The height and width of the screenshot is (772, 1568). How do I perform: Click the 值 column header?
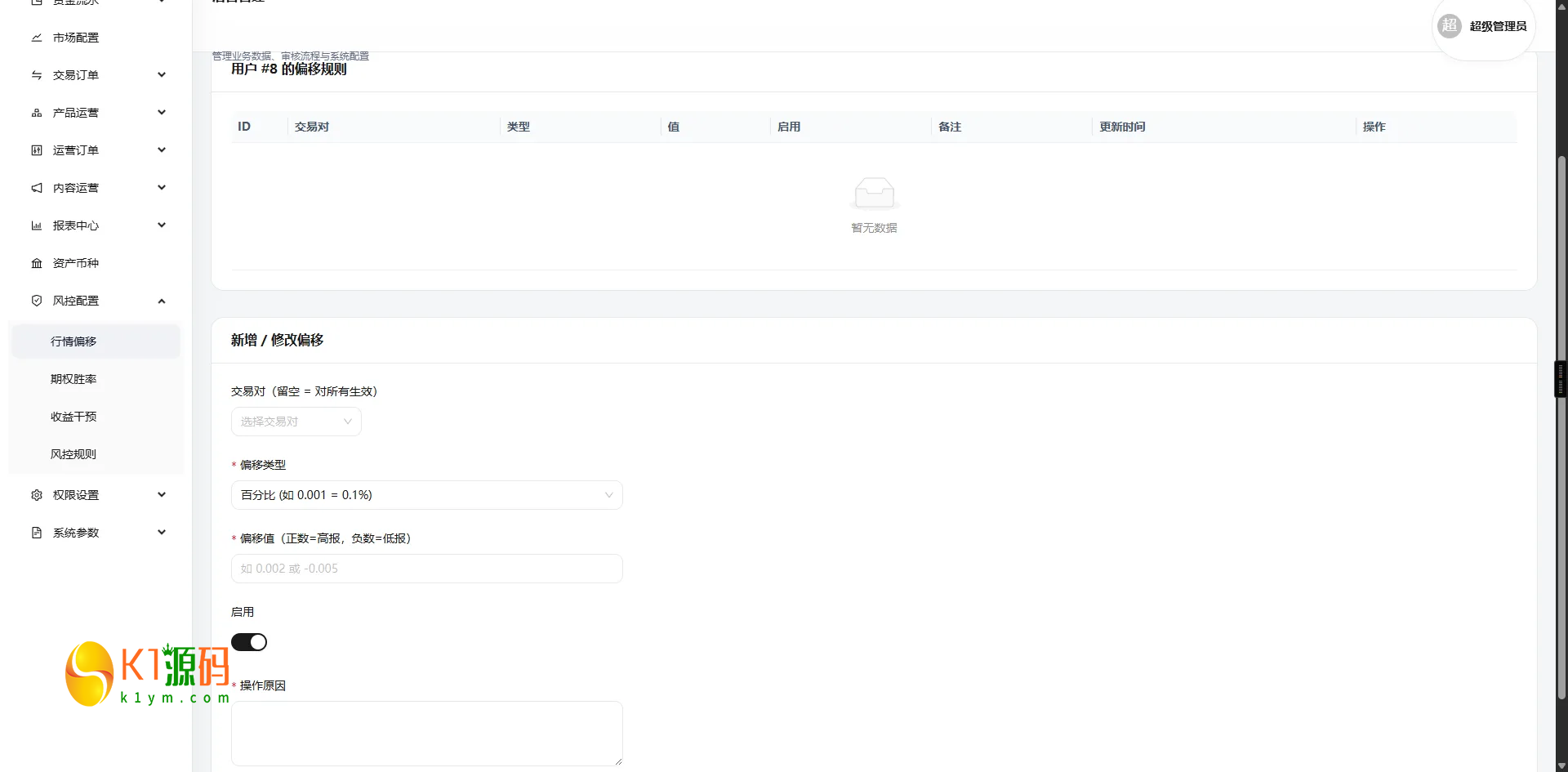674,127
